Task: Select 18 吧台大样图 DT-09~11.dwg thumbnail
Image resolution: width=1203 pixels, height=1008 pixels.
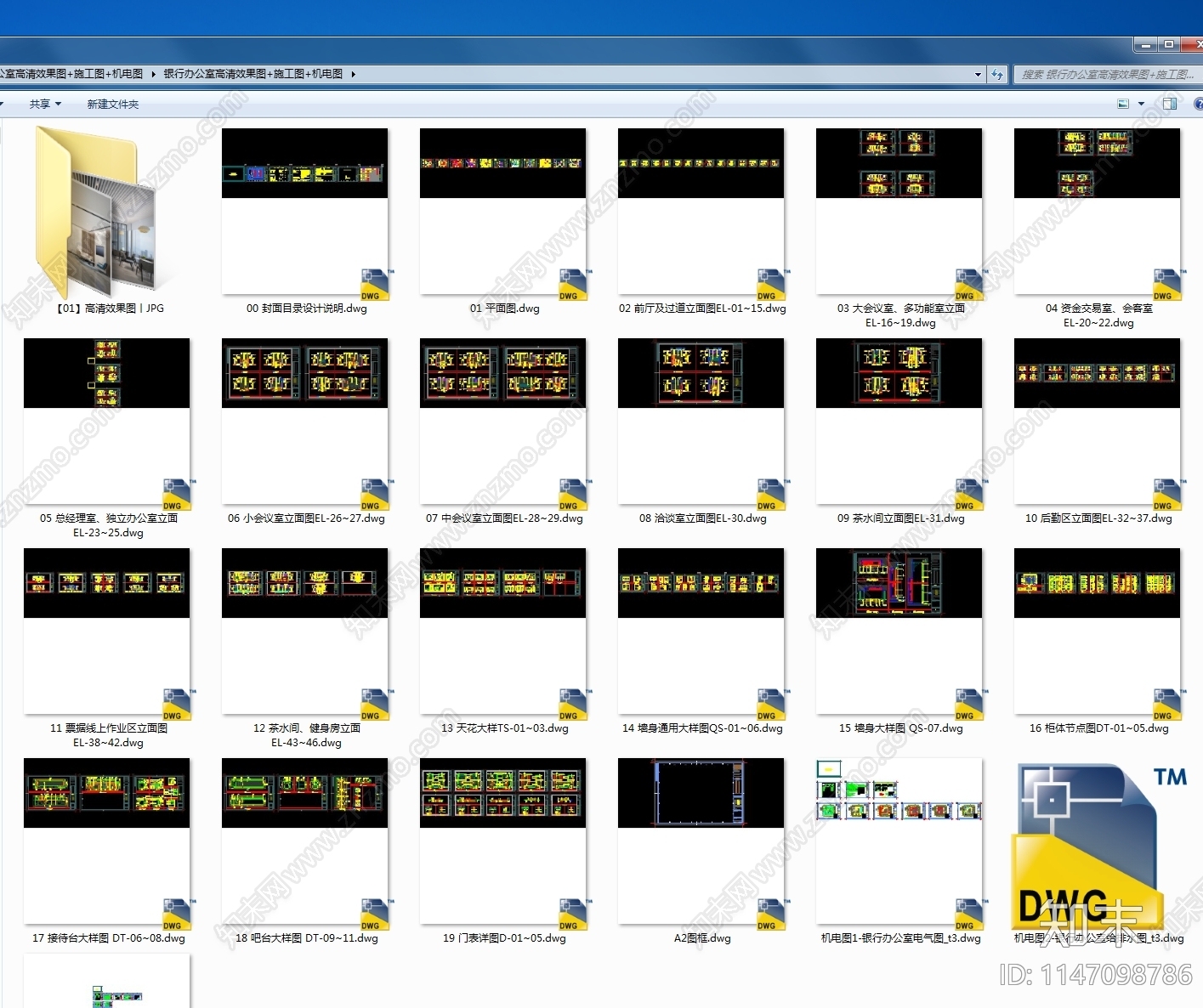Action: [x=304, y=841]
